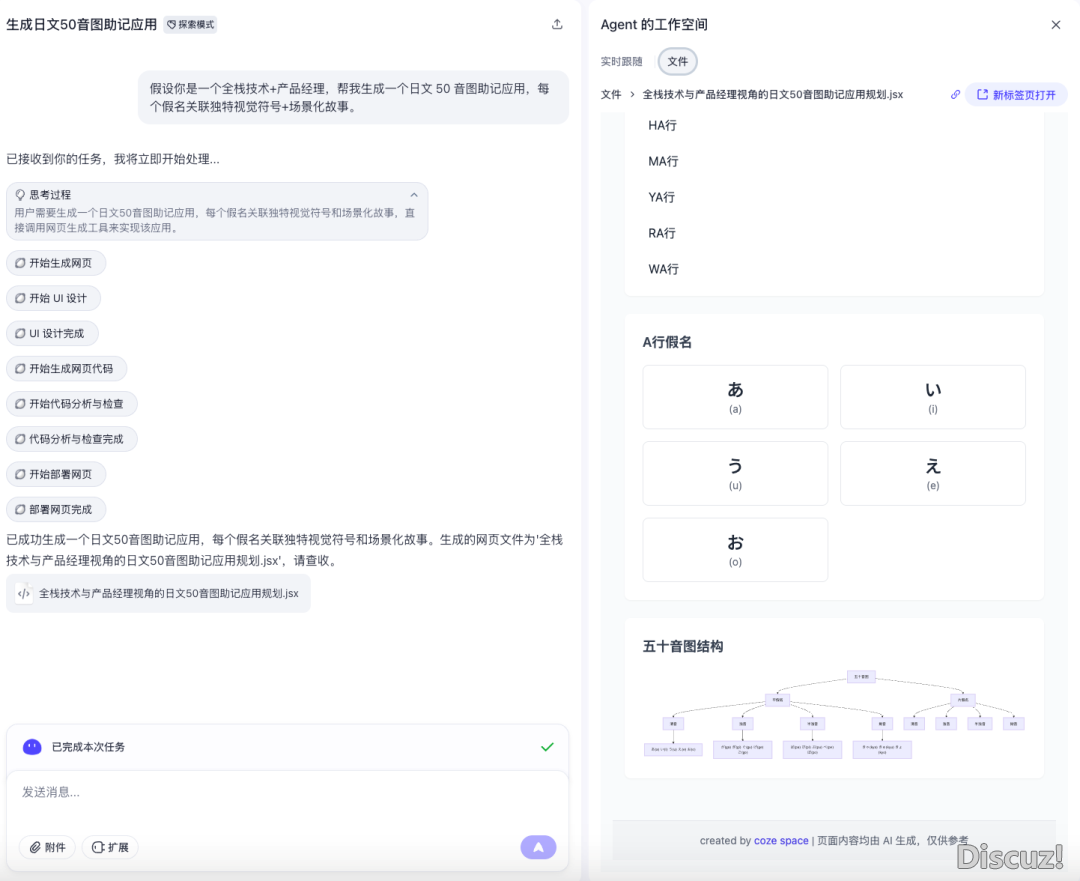Open the 开始代码分析与检查 step
This screenshot has height=881, width=1080.
point(72,404)
